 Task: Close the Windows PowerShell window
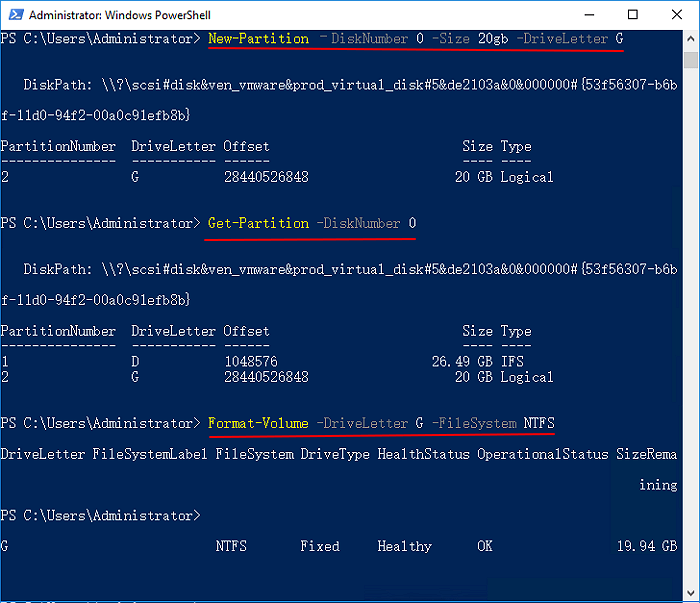point(676,15)
